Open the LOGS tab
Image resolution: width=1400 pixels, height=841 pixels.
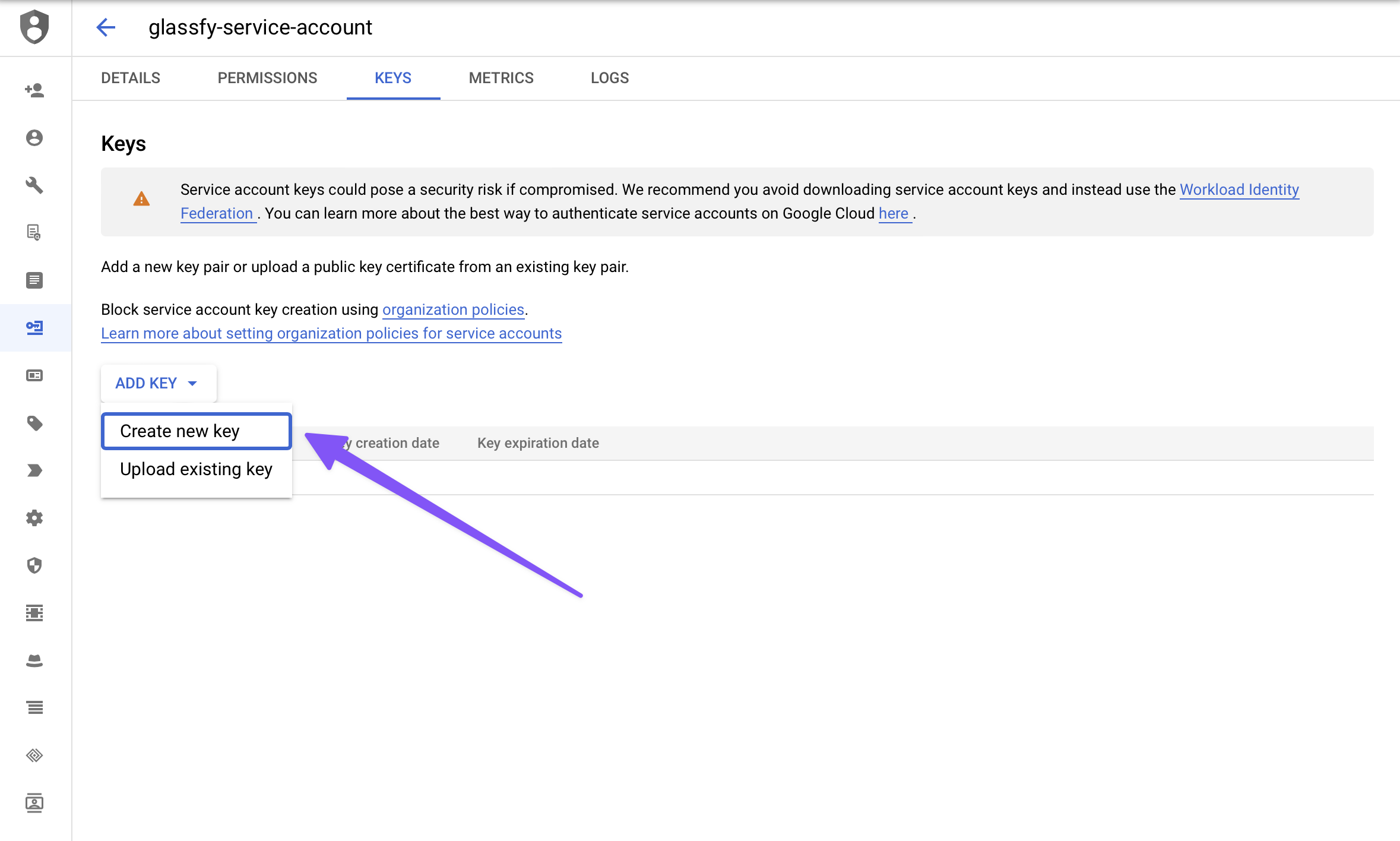[x=610, y=78]
